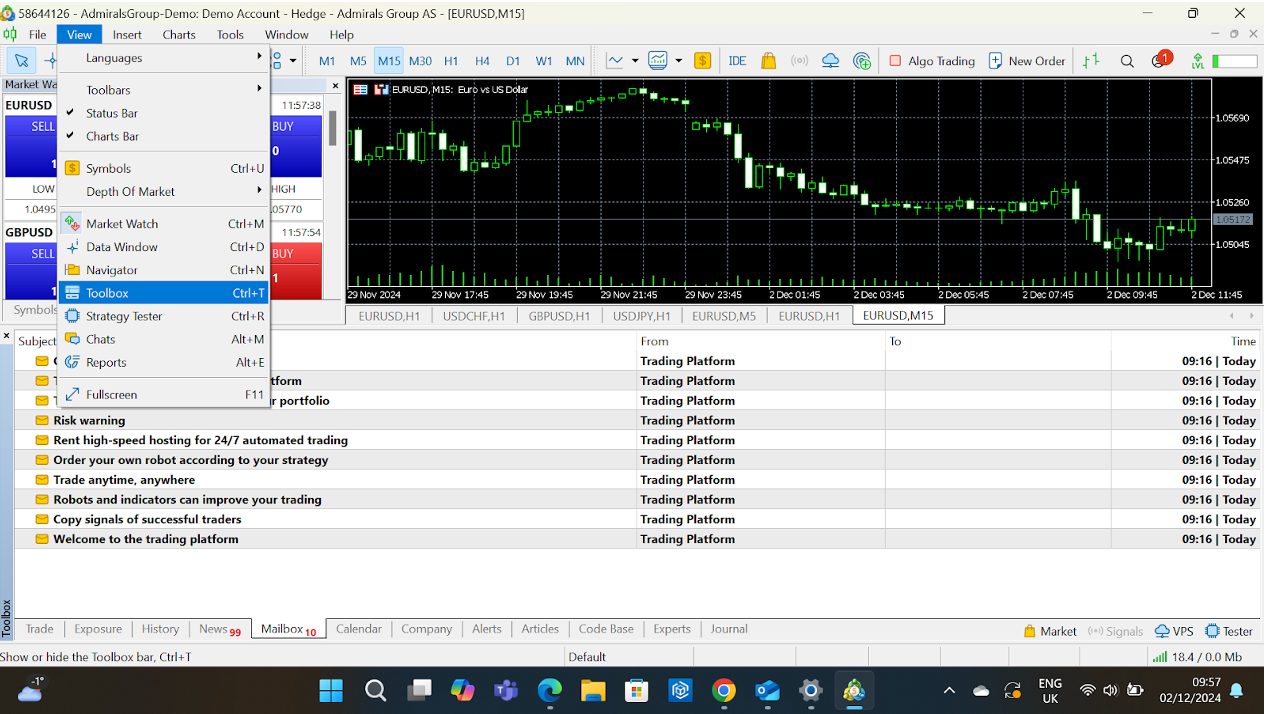Select the cursor arrow tool in toolbar
Viewport: 1270px width, 714px height.
(x=21, y=61)
